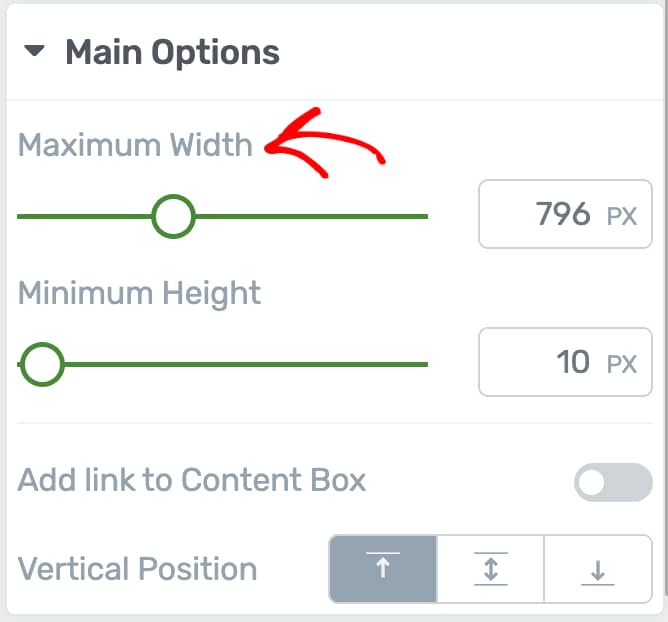Viewport: 668px width, 622px height.
Task: Click the Maximum Width label
Action: point(135,145)
